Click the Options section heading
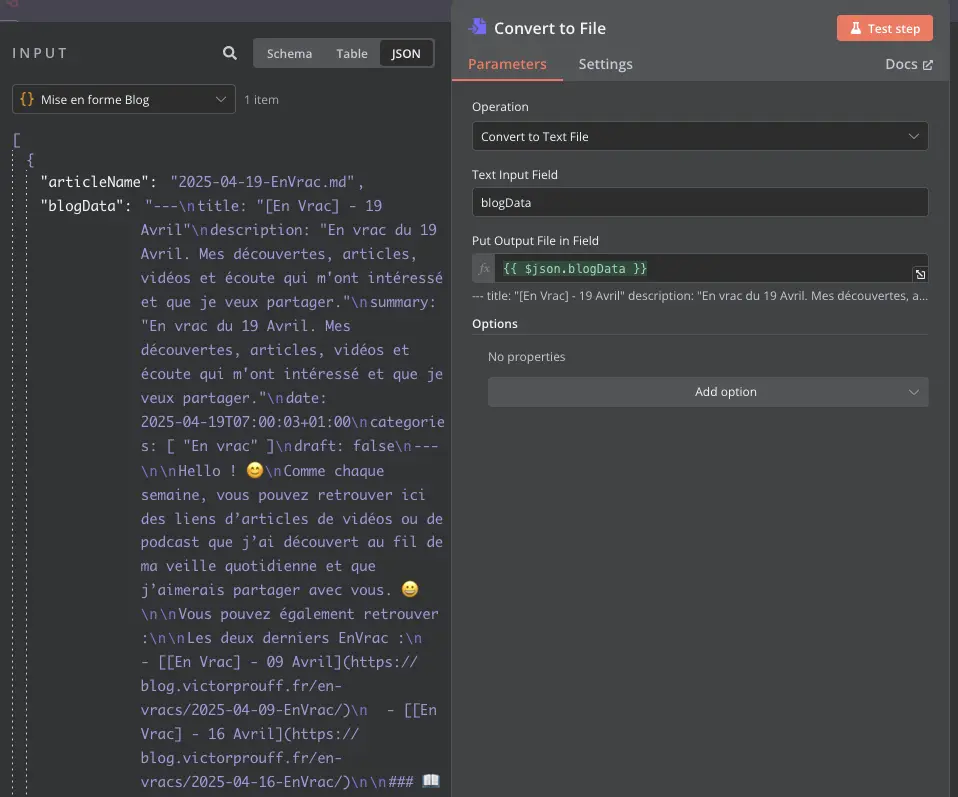This screenshot has height=797, width=958. [x=495, y=324]
